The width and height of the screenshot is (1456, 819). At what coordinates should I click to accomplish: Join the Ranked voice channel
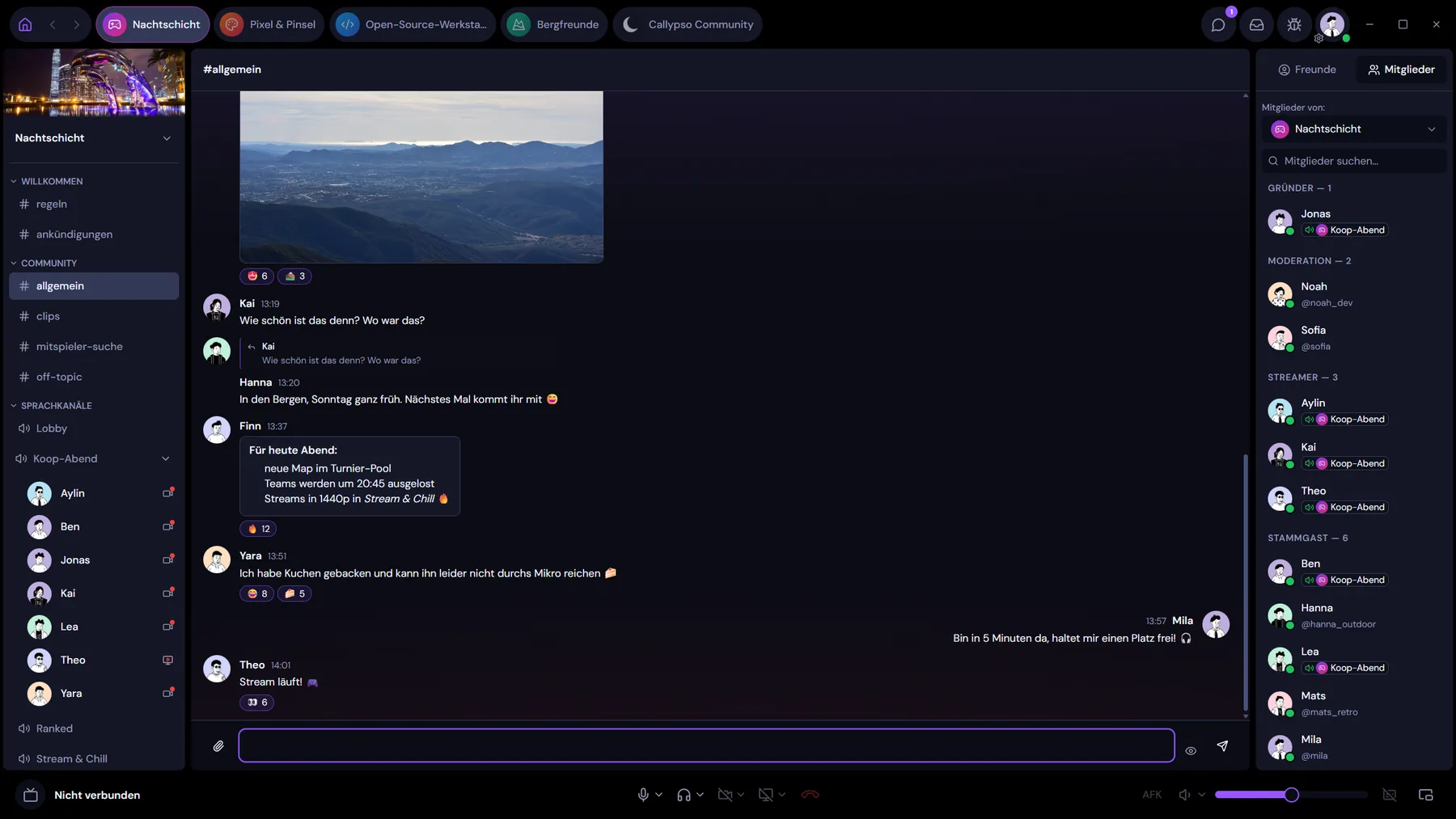(94, 728)
